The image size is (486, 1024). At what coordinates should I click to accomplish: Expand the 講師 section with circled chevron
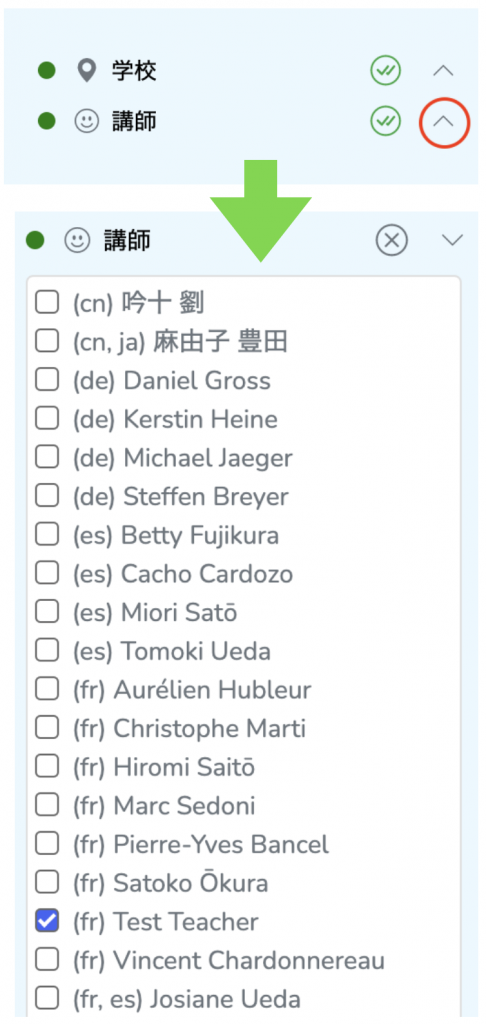[x=444, y=121]
